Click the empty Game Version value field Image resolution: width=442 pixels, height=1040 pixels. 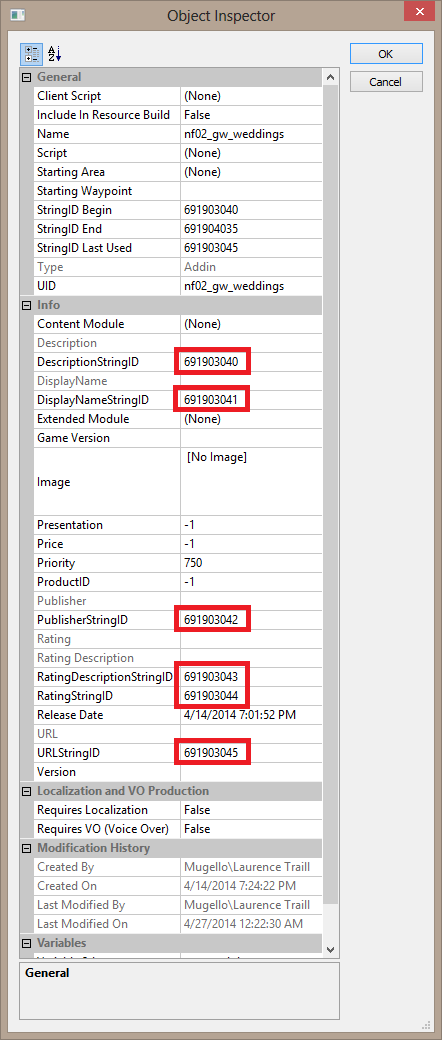(x=251, y=438)
